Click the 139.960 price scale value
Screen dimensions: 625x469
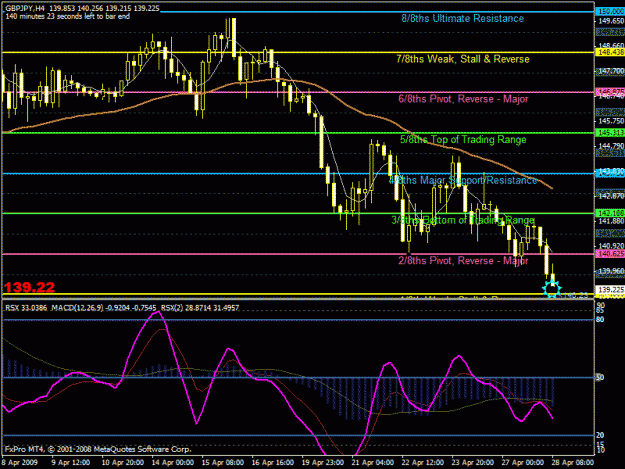[x=611, y=271]
